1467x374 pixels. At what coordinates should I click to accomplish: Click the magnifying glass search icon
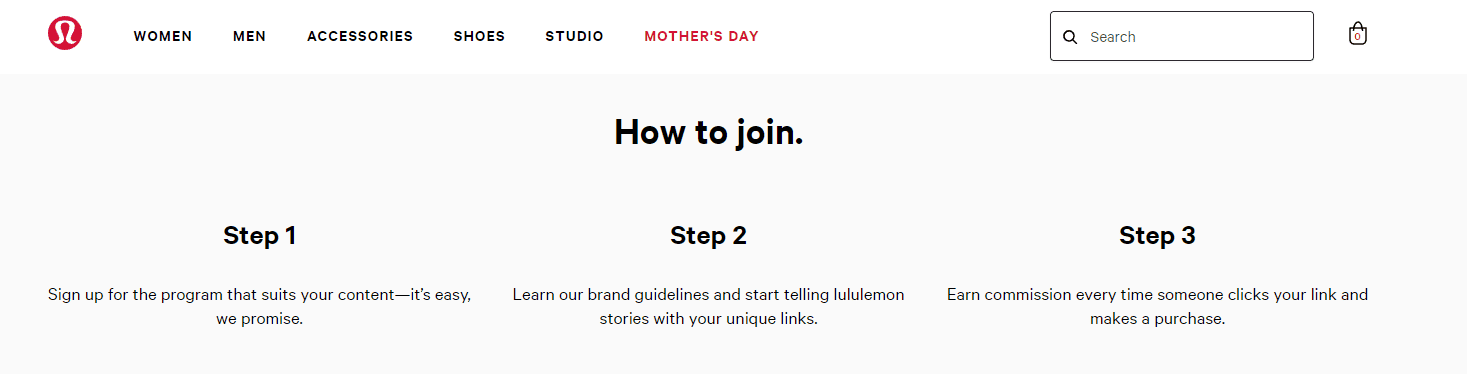(x=1070, y=37)
